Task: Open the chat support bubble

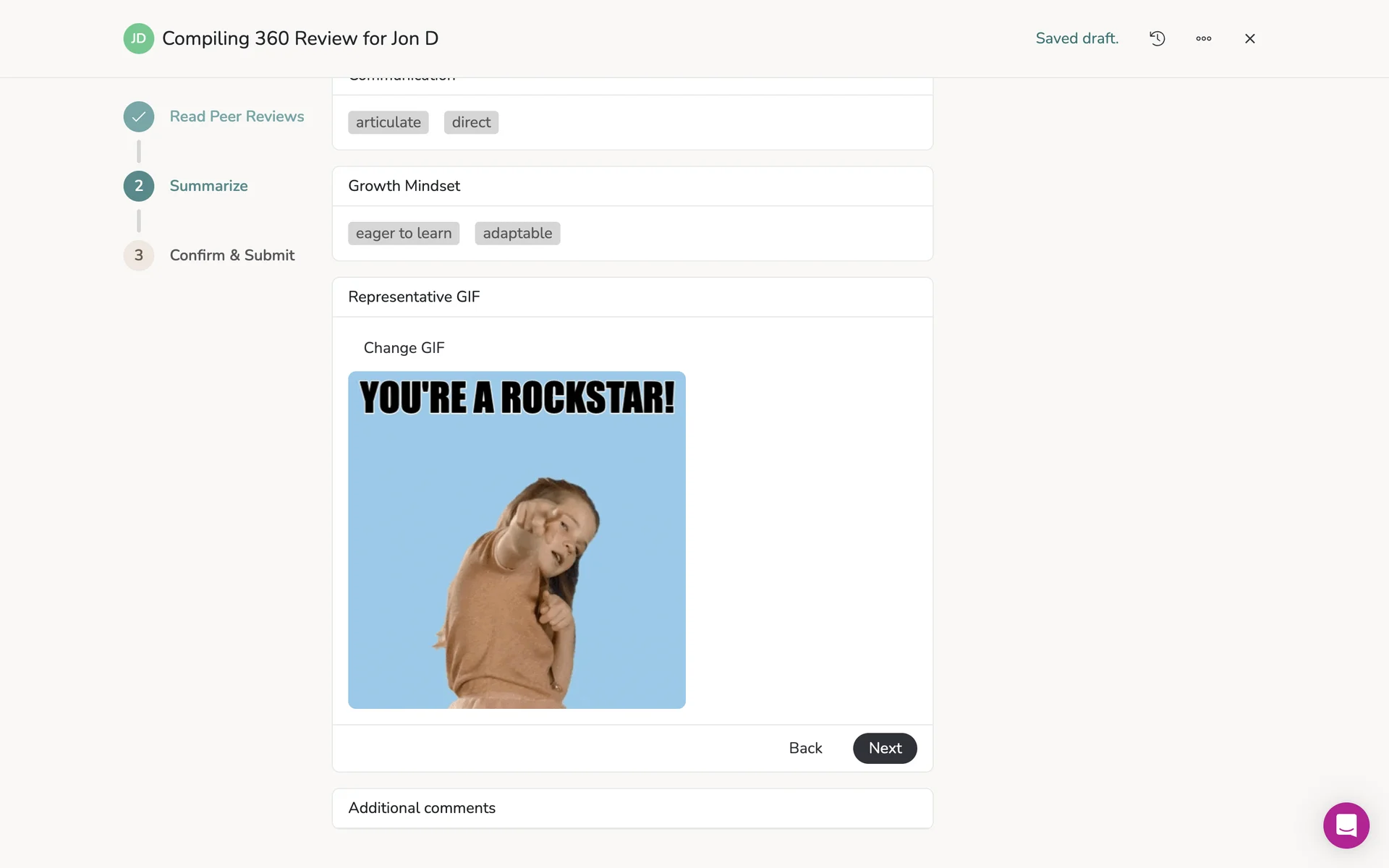Action: 1346,825
